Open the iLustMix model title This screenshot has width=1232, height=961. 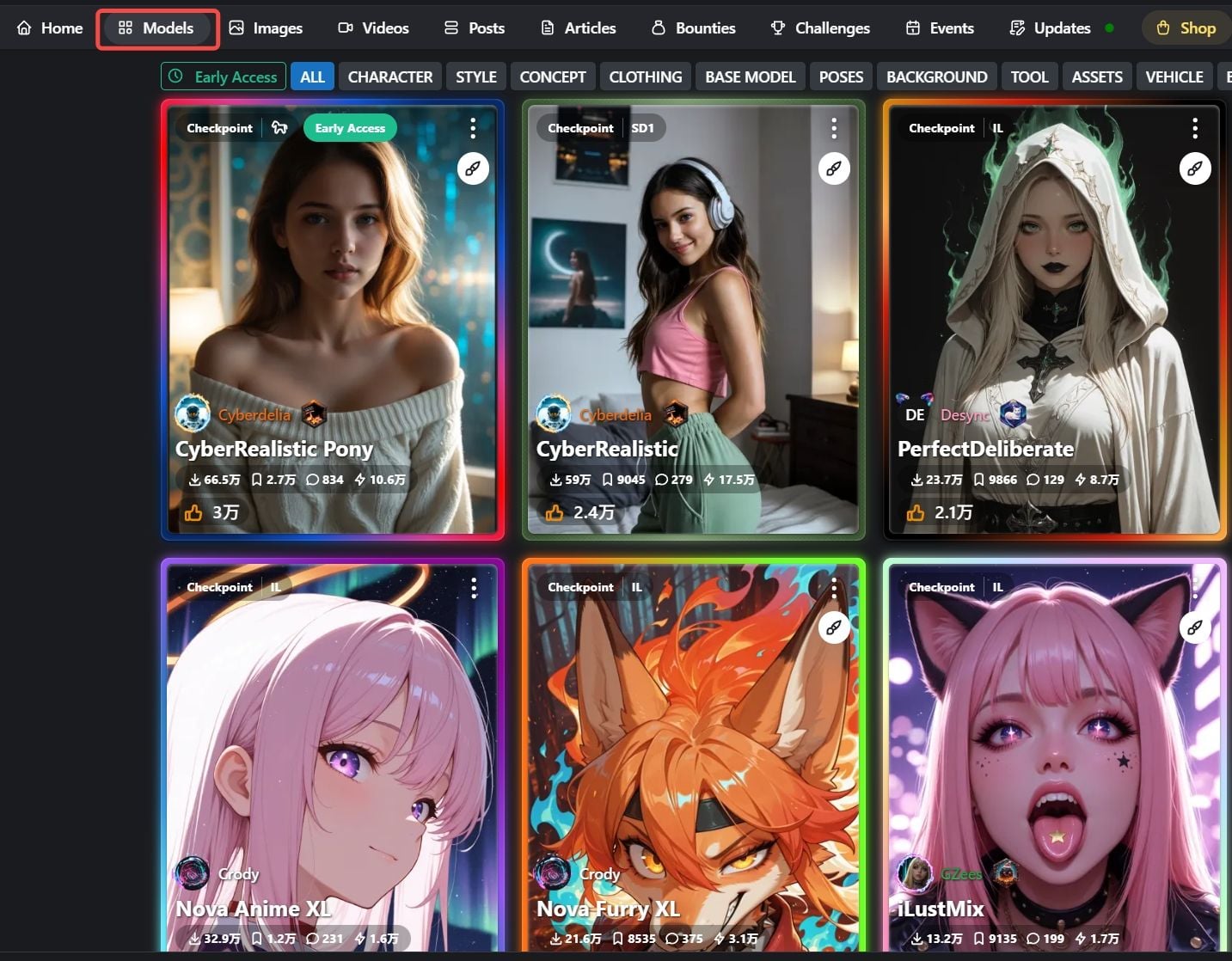point(941,909)
